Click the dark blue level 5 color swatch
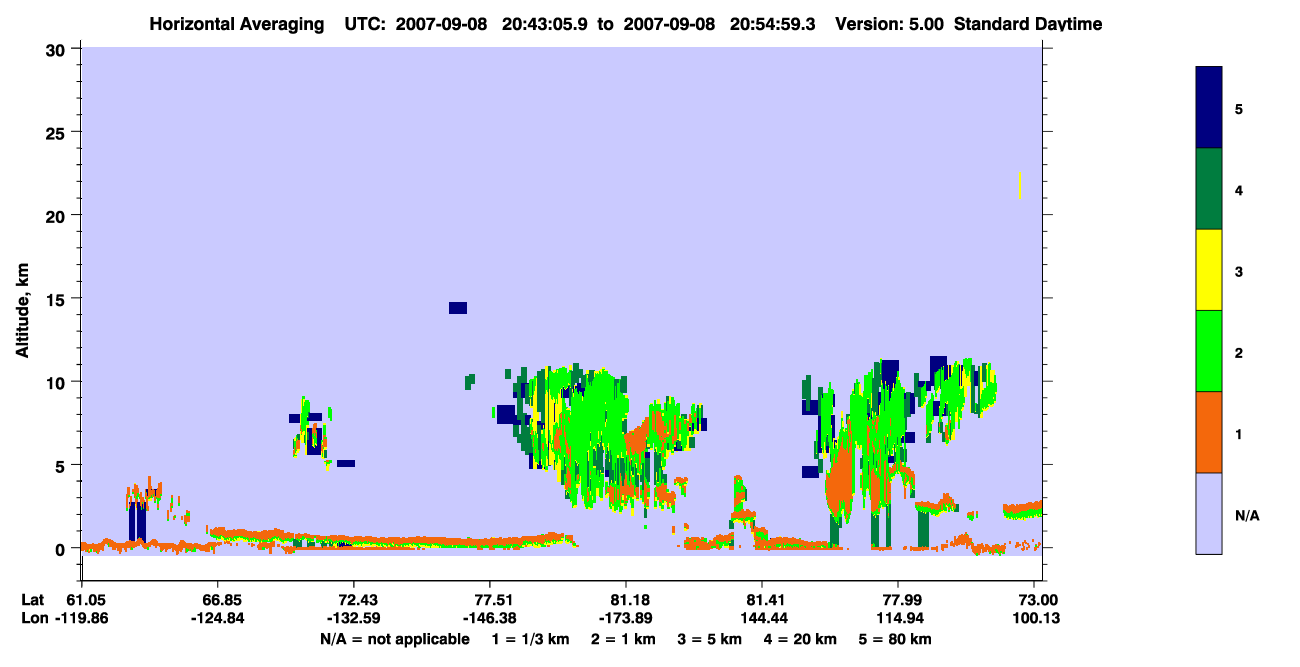Viewport: 1300px width, 667px height. coord(1209,108)
